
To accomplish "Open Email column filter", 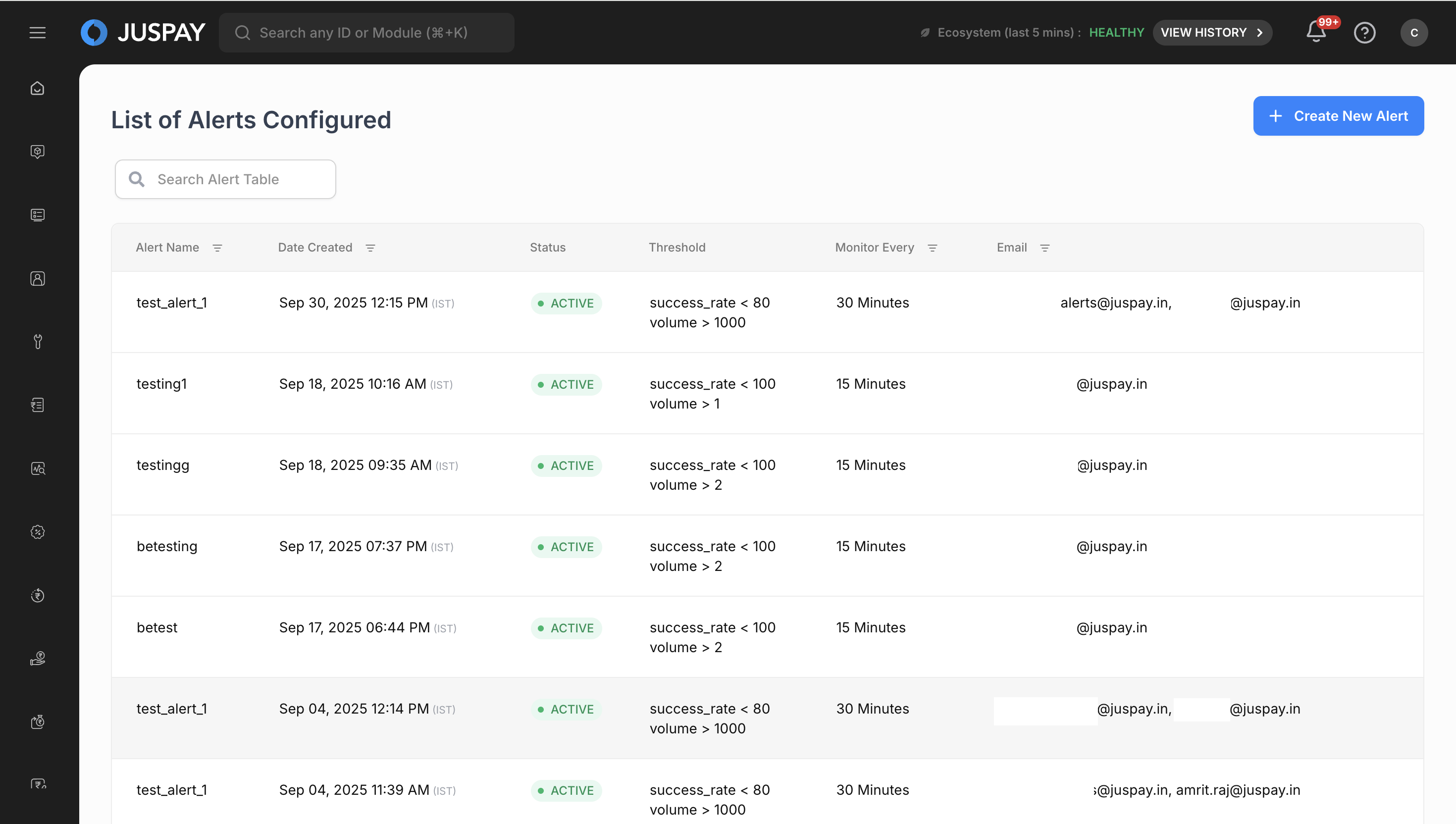I will tap(1044, 248).
